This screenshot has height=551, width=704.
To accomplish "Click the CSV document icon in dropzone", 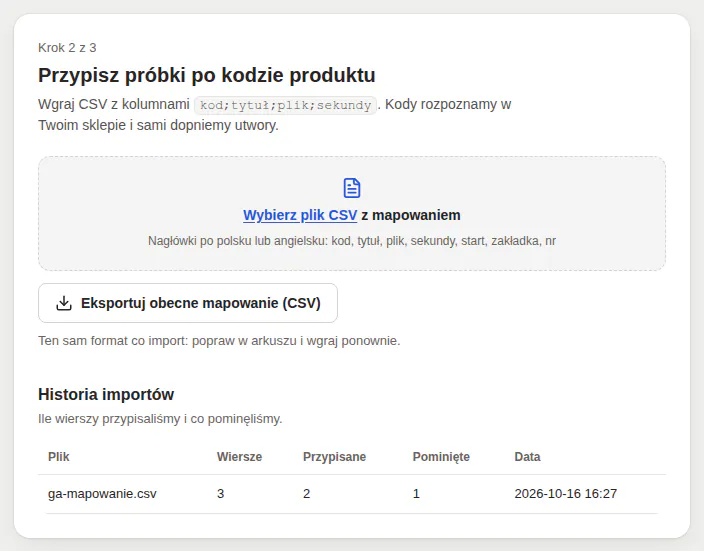I will [352, 188].
